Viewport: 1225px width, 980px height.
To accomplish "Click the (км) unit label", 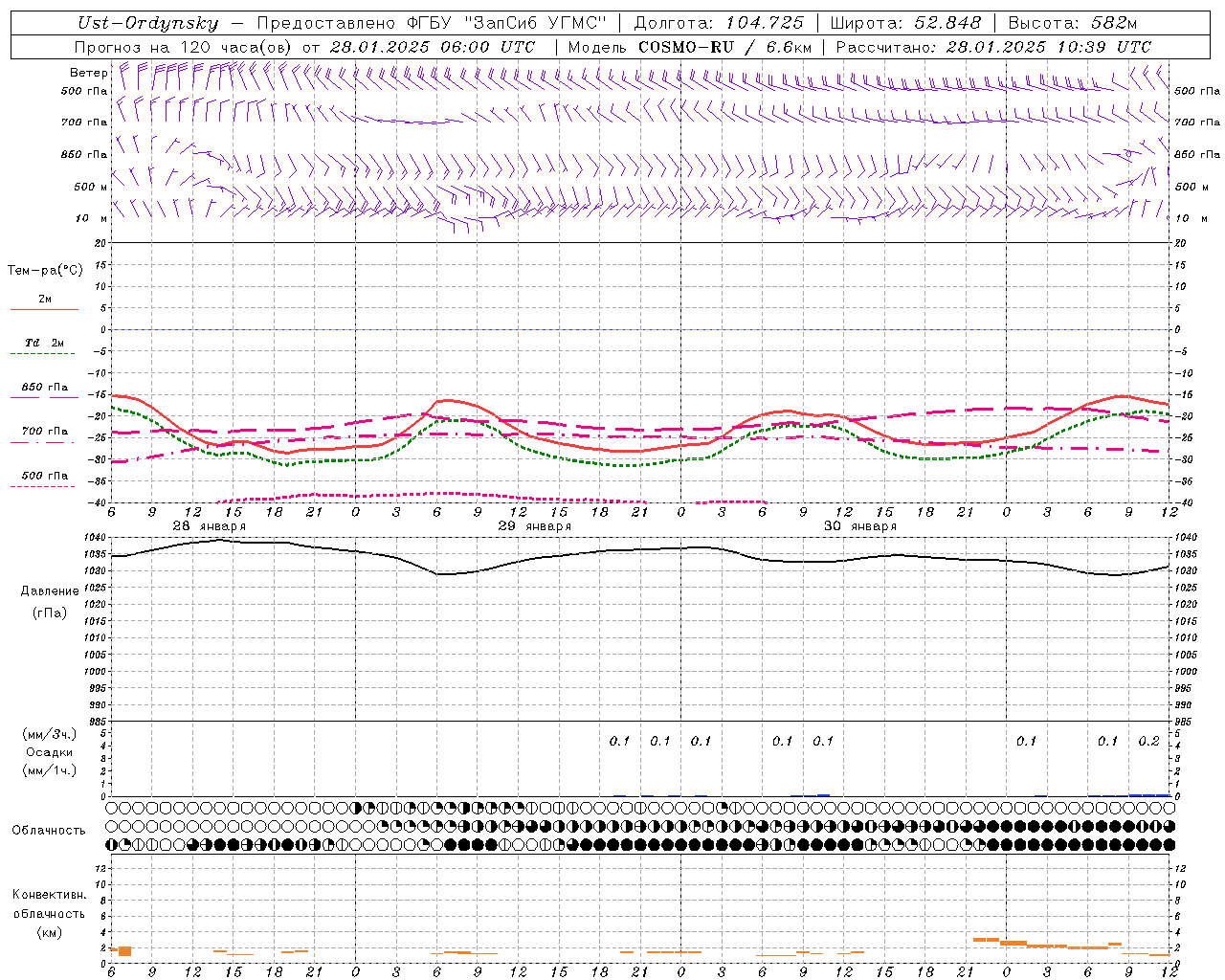I will (49, 932).
